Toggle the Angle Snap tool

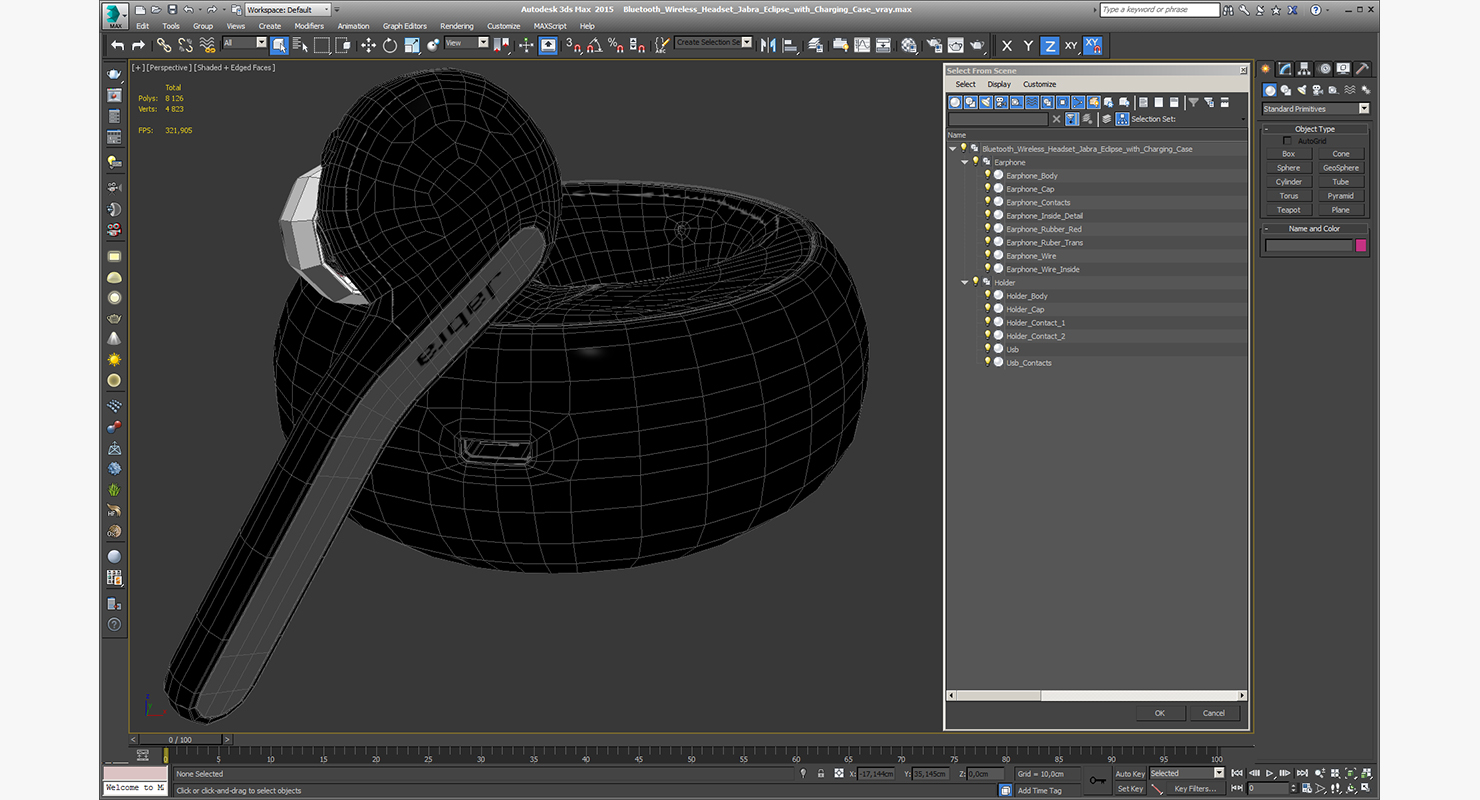[x=594, y=45]
